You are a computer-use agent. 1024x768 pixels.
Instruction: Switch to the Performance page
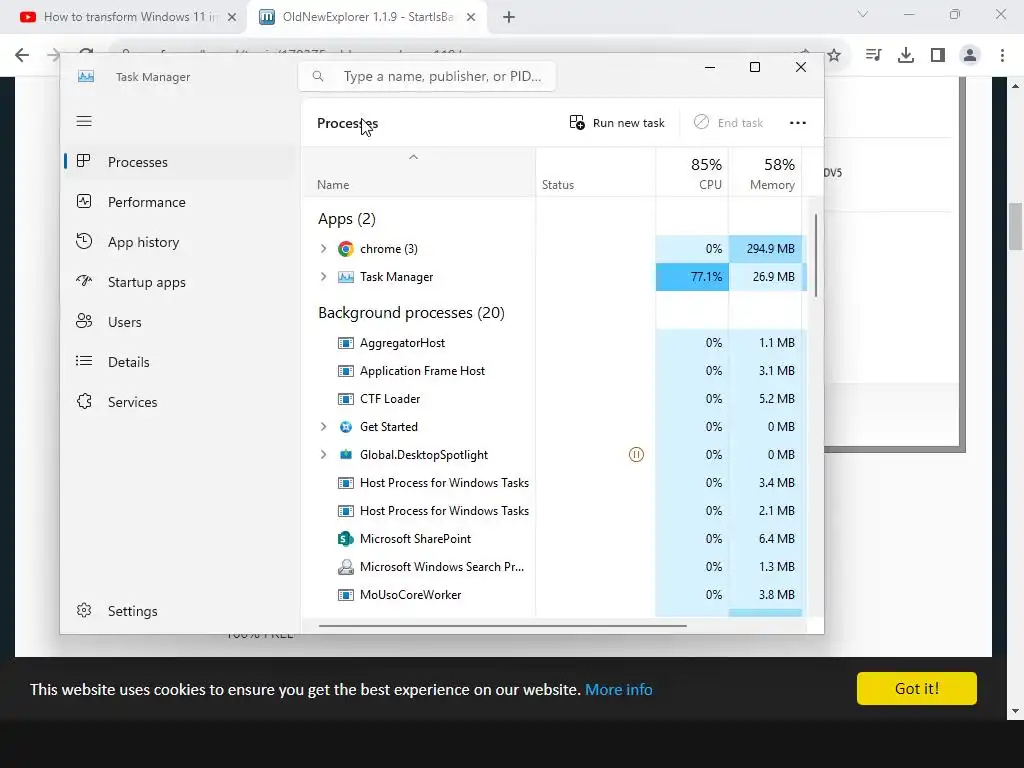pyautogui.click(x=180, y=202)
